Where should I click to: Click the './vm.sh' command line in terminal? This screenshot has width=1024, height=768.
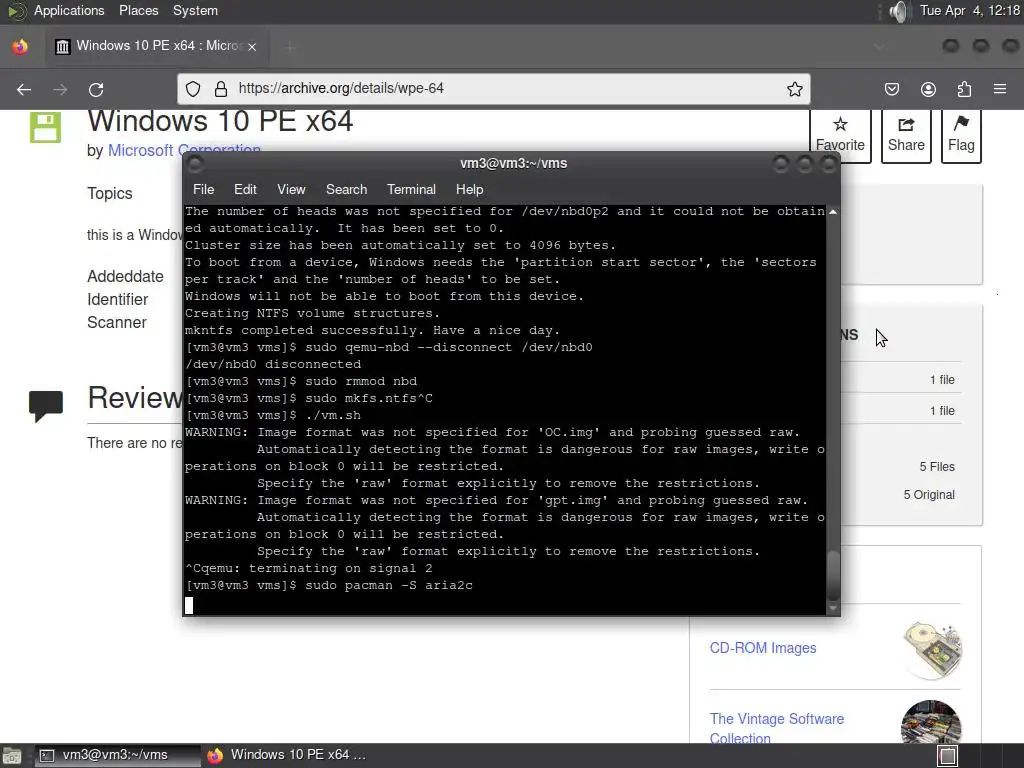273,415
